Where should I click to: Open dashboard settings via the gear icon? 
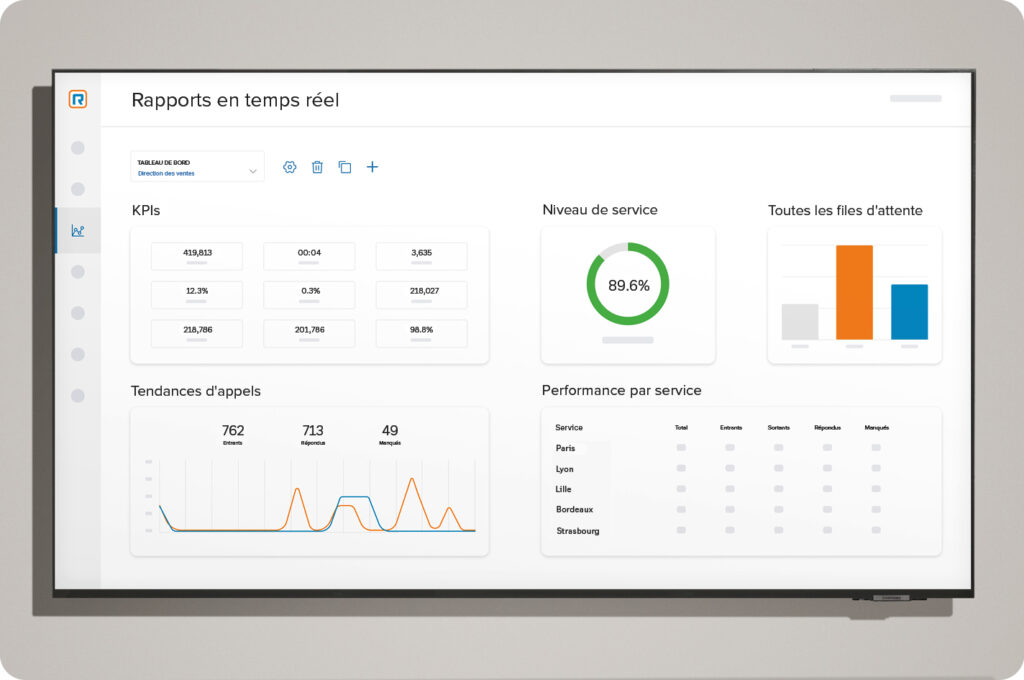(x=290, y=167)
